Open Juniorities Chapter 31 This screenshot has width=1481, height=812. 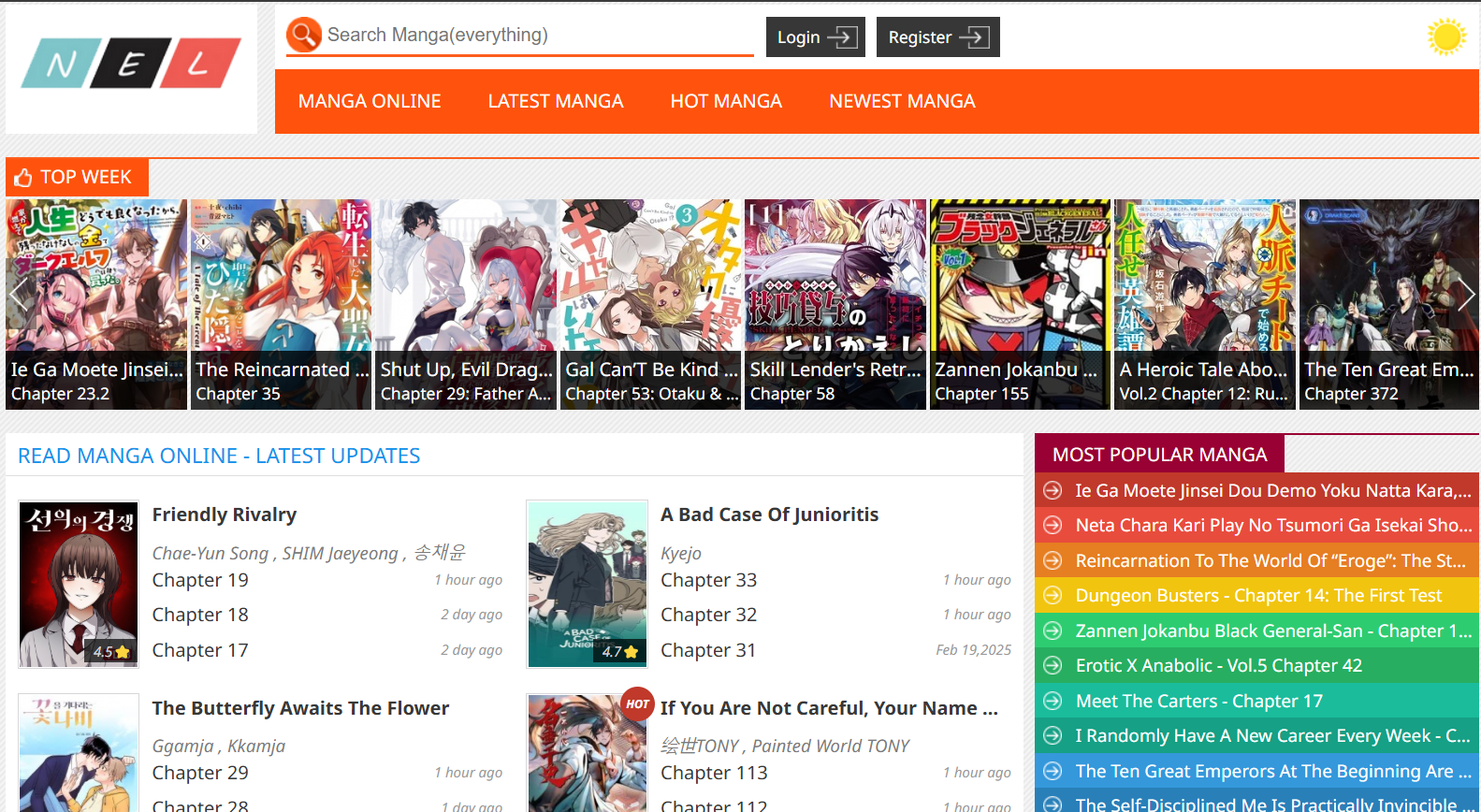tap(708, 650)
